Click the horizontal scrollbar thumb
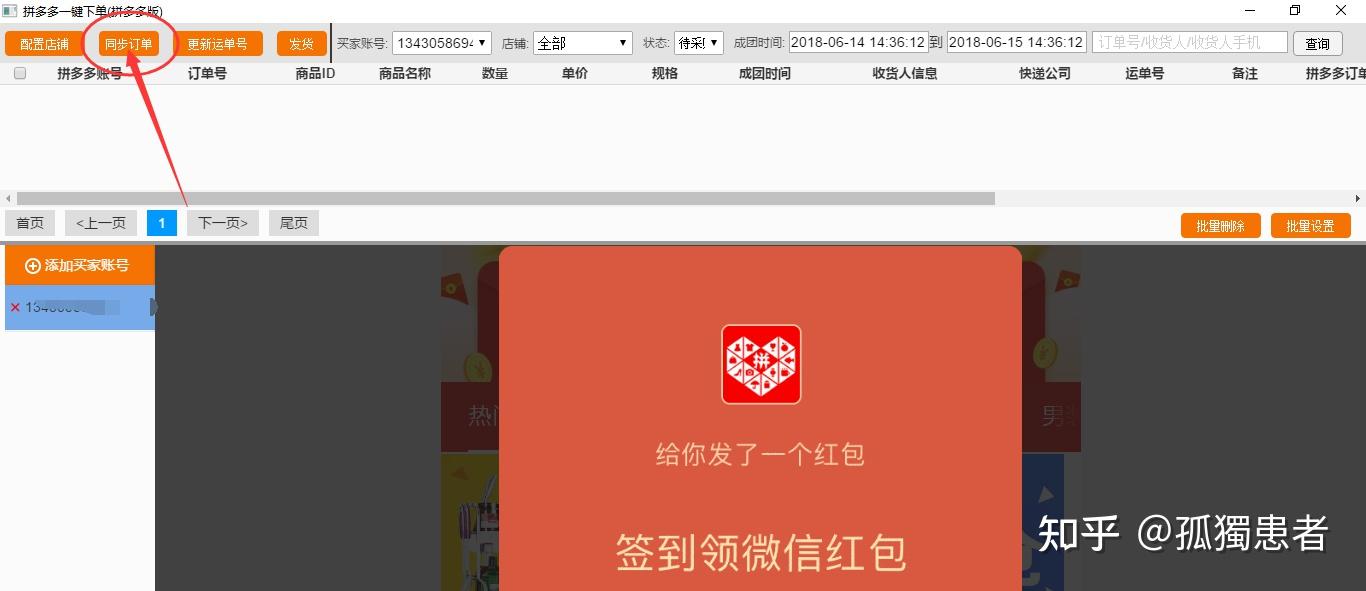The height and width of the screenshot is (591, 1366). click(506, 198)
